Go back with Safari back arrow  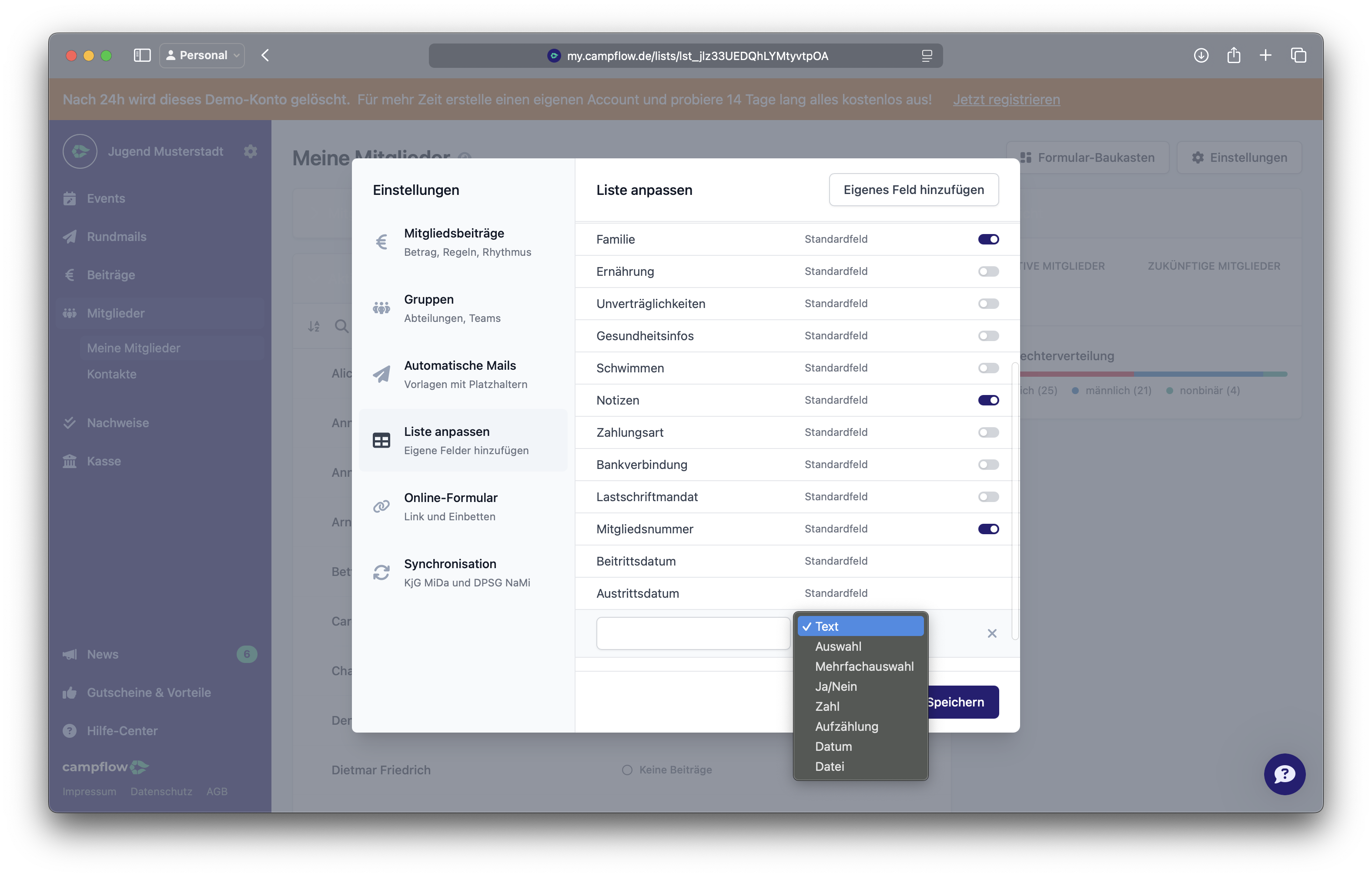[265, 55]
